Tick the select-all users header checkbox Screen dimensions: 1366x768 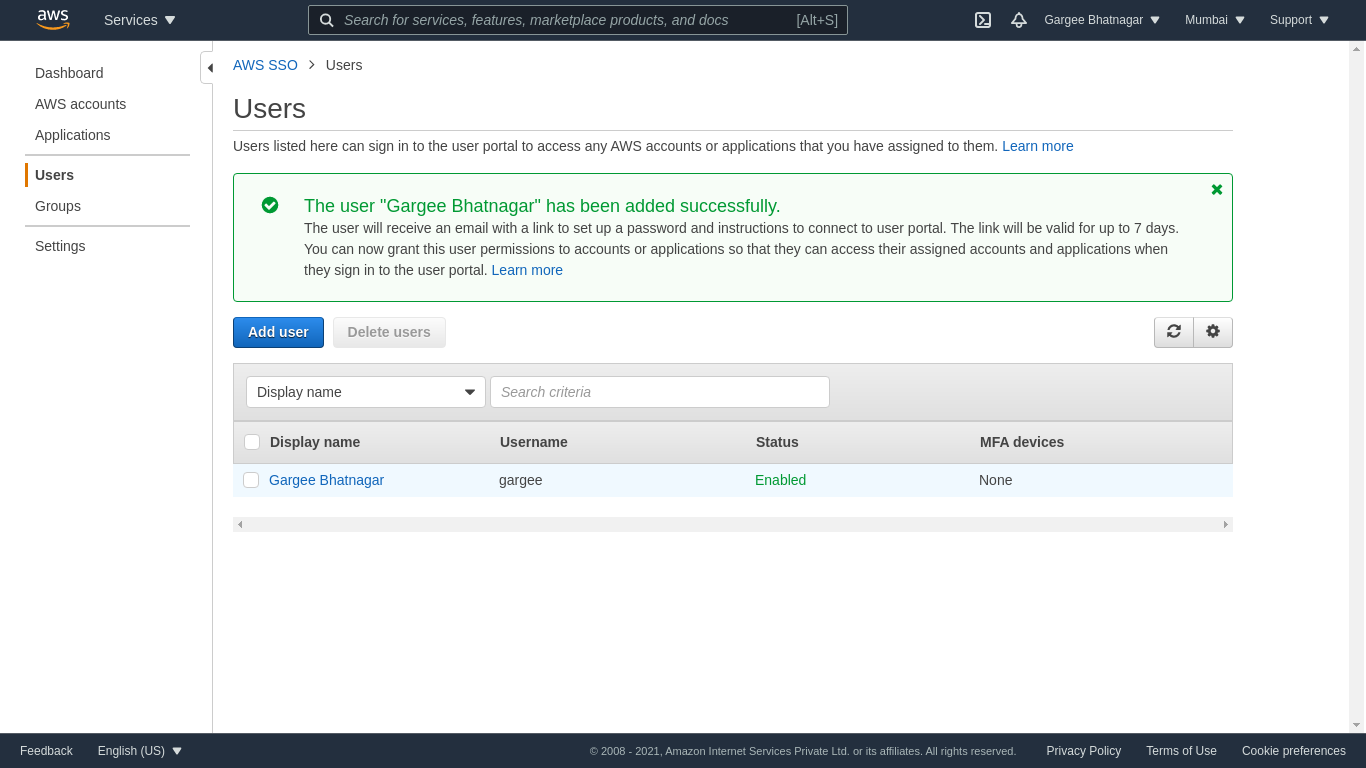252,442
